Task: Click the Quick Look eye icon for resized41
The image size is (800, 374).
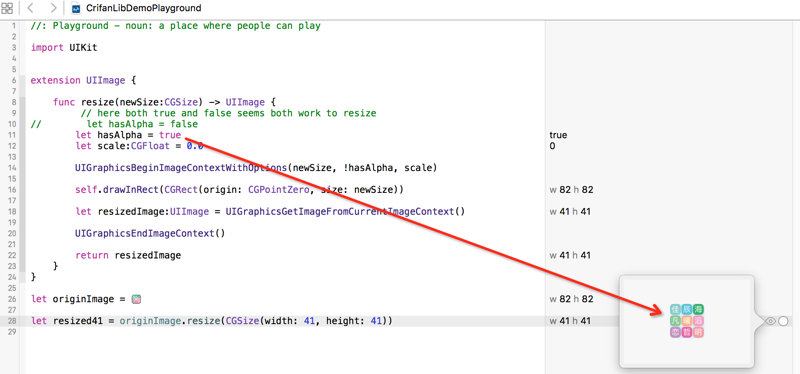Action: point(770,321)
